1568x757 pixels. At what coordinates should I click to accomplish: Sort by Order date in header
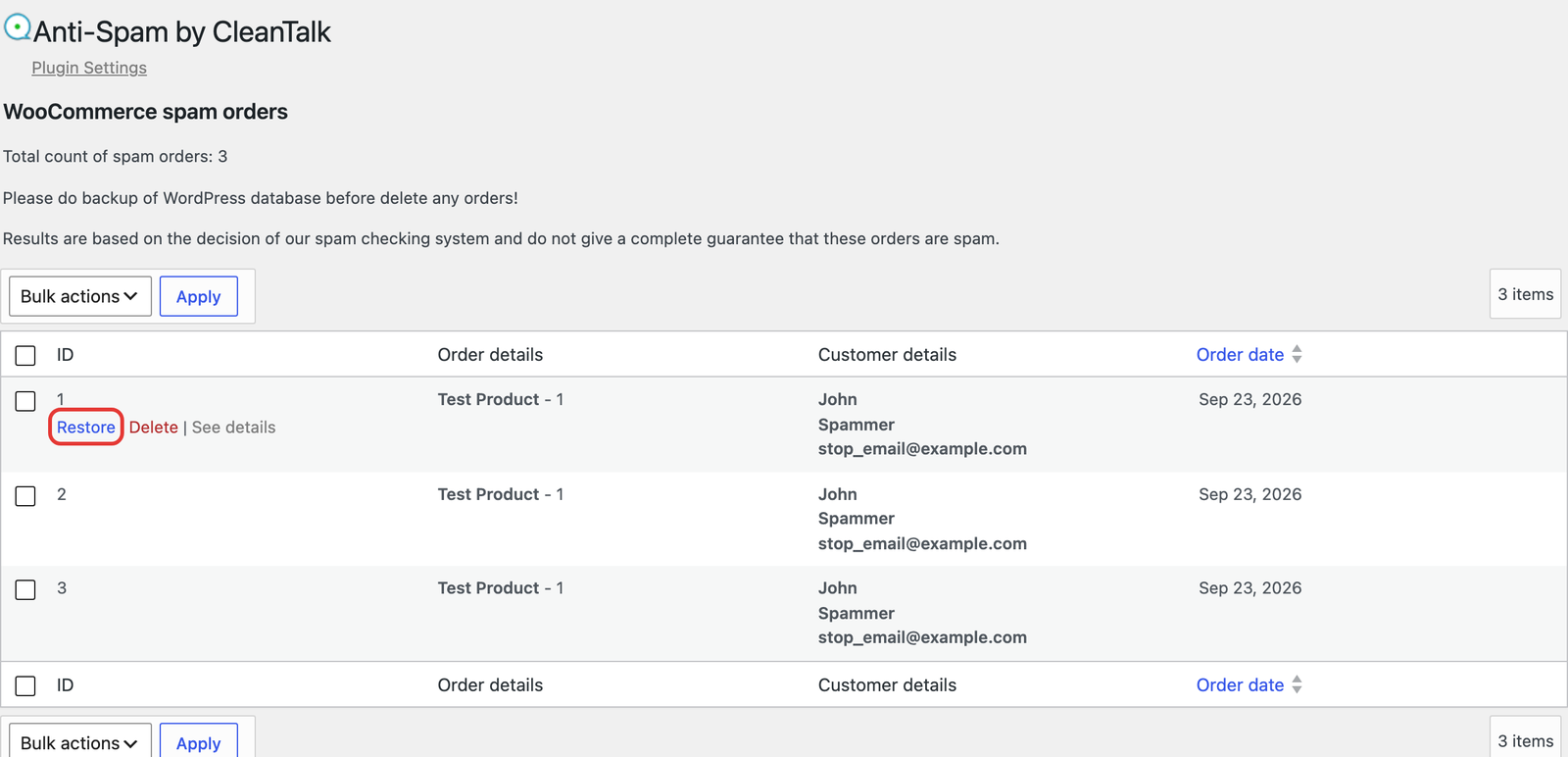pyautogui.click(x=1240, y=355)
